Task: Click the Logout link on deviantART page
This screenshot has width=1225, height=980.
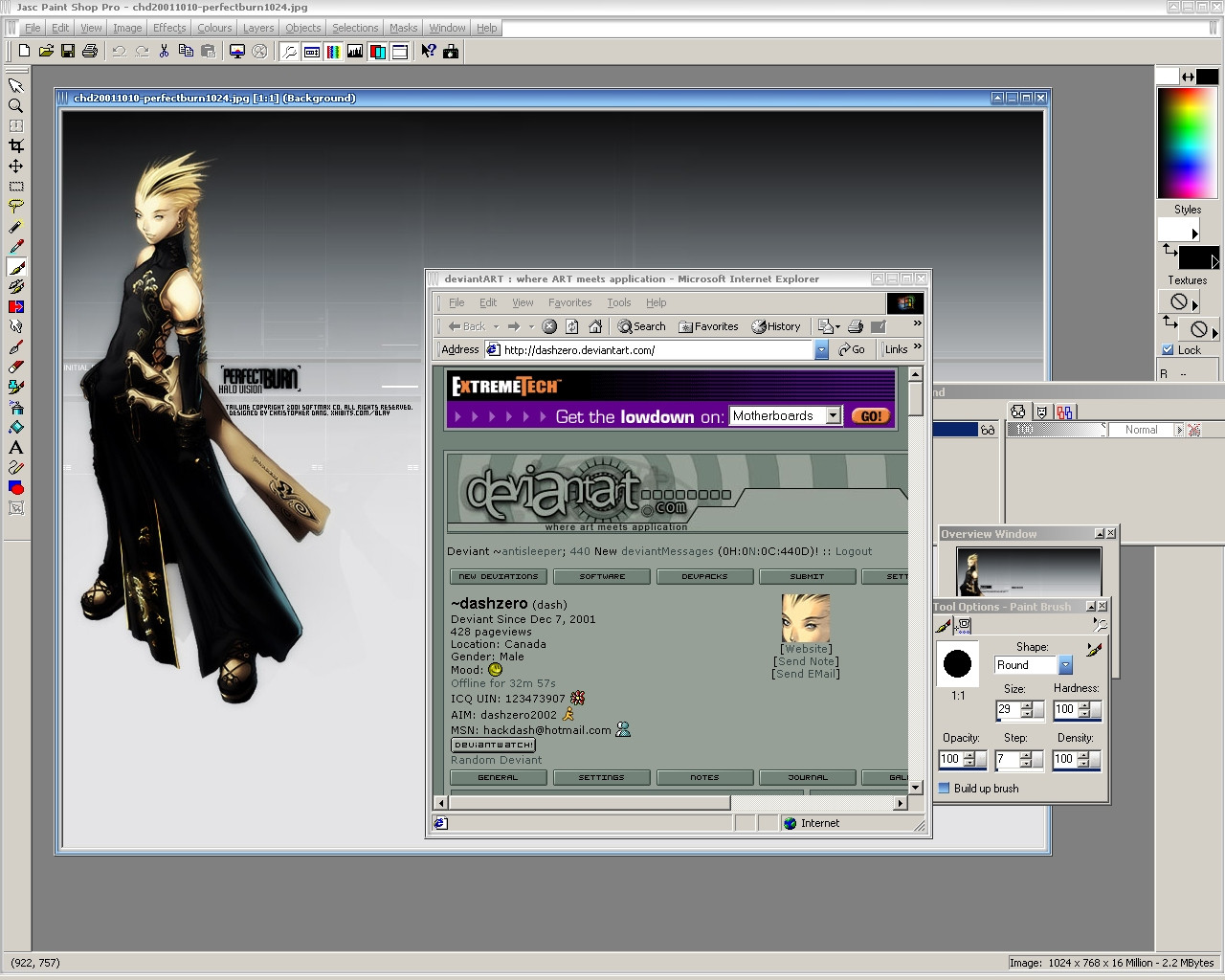Action: (x=854, y=551)
